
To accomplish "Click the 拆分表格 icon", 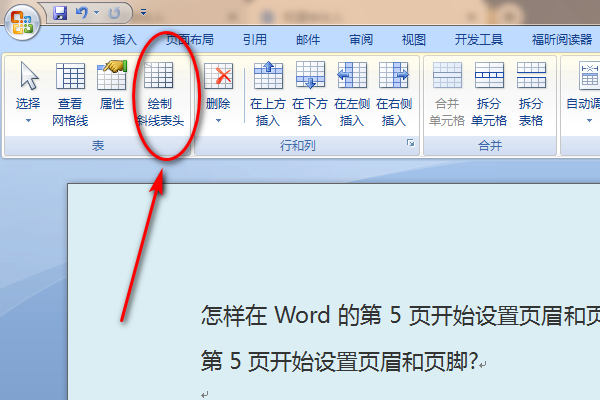I will (x=531, y=75).
